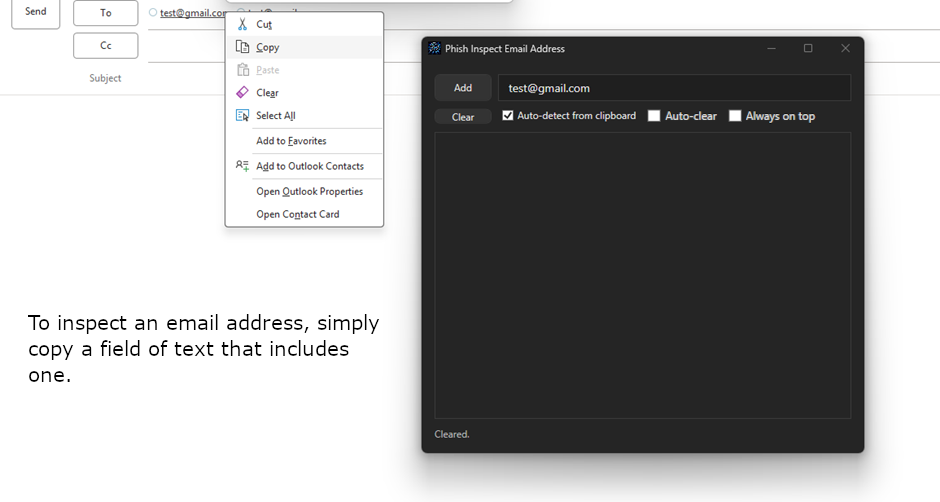Click the Add to Outlook Contacts icon
Viewport: 940px width, 502px height.
(242, 166)
